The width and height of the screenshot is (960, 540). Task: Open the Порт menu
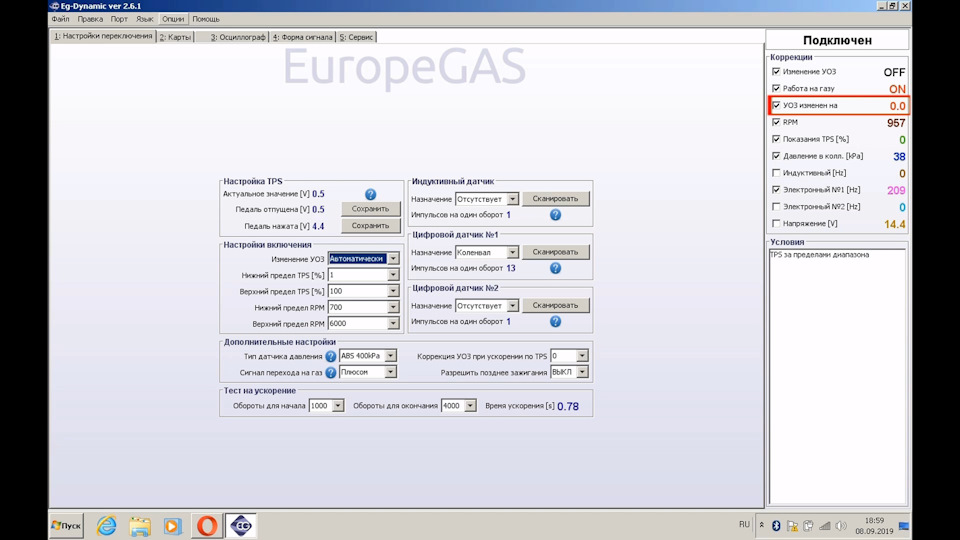pyautogui.click(x=119, y=19)
